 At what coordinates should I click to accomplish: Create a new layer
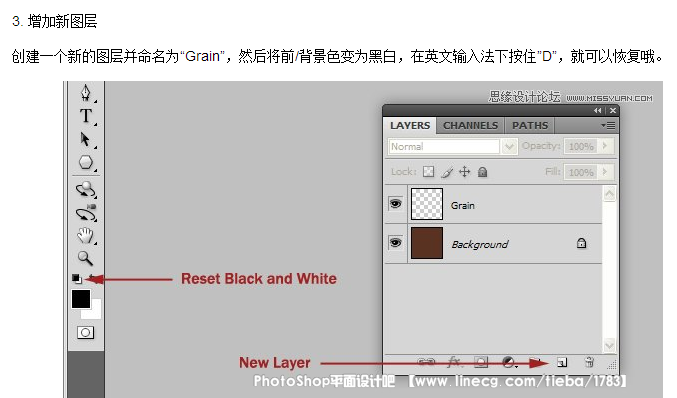click(562, 362)
